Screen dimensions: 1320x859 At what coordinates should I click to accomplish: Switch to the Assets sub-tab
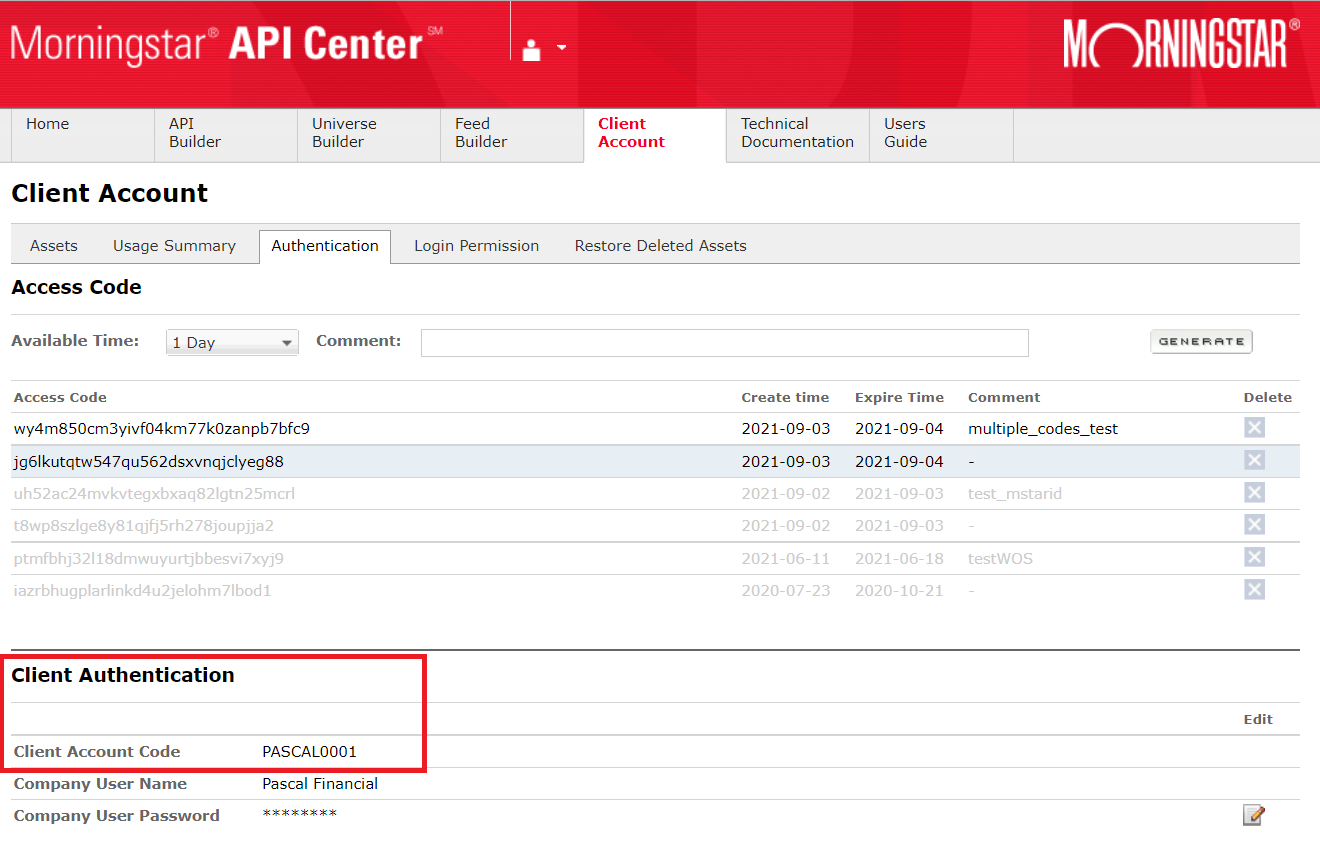coord(54,246)
